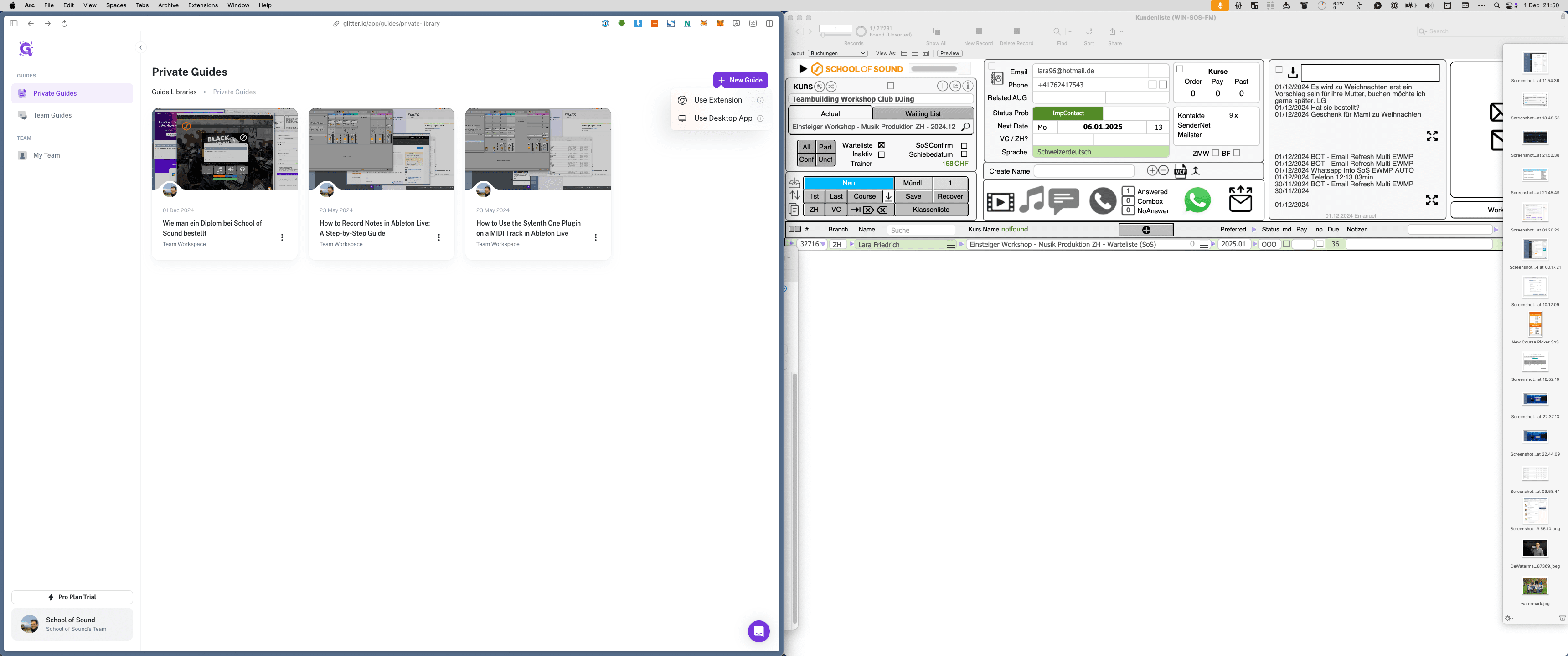This screenshot has width=1568, height=656.
Task: Open the Layout Buchungen dropdown
Action: pos(838,54)
